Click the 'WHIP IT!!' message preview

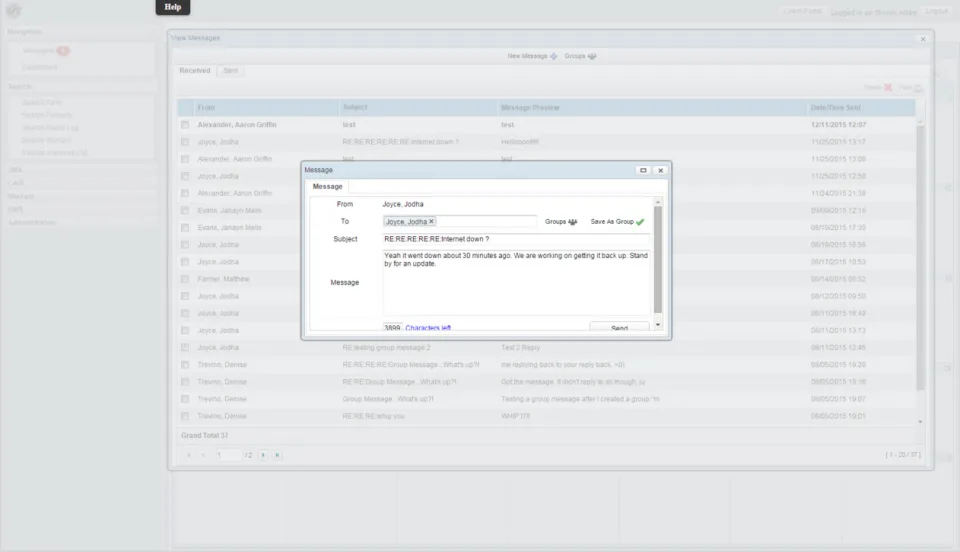pyautogui.click(x=516, y=416)
